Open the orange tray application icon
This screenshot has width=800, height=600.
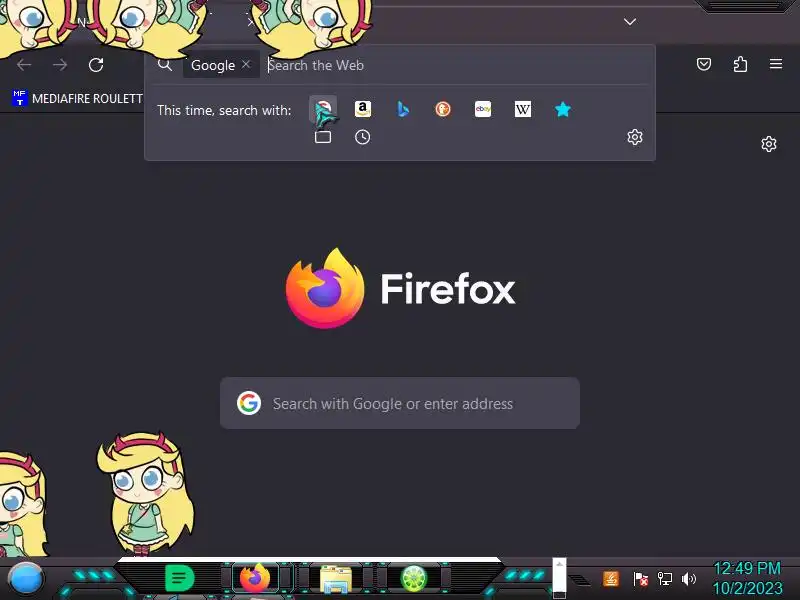tap(611, 579)
